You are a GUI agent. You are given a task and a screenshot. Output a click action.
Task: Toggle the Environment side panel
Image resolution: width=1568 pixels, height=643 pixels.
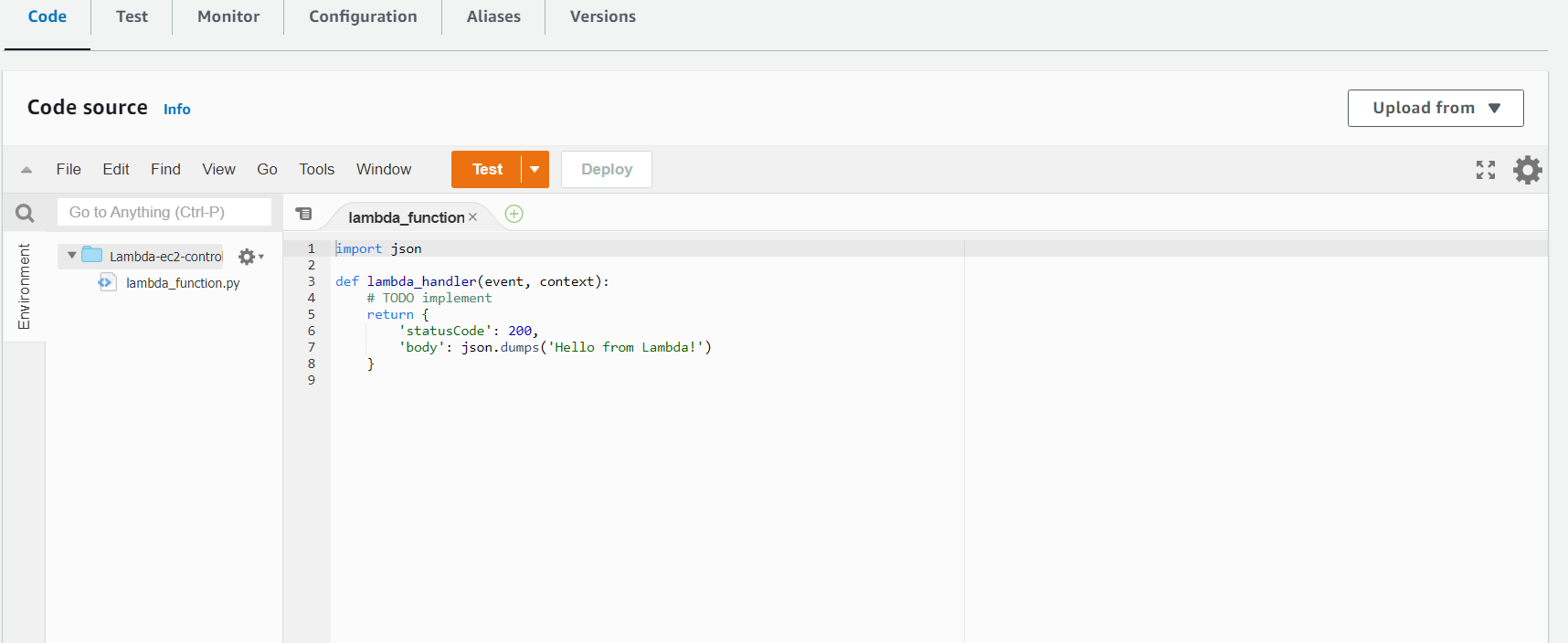pos(24,286)
